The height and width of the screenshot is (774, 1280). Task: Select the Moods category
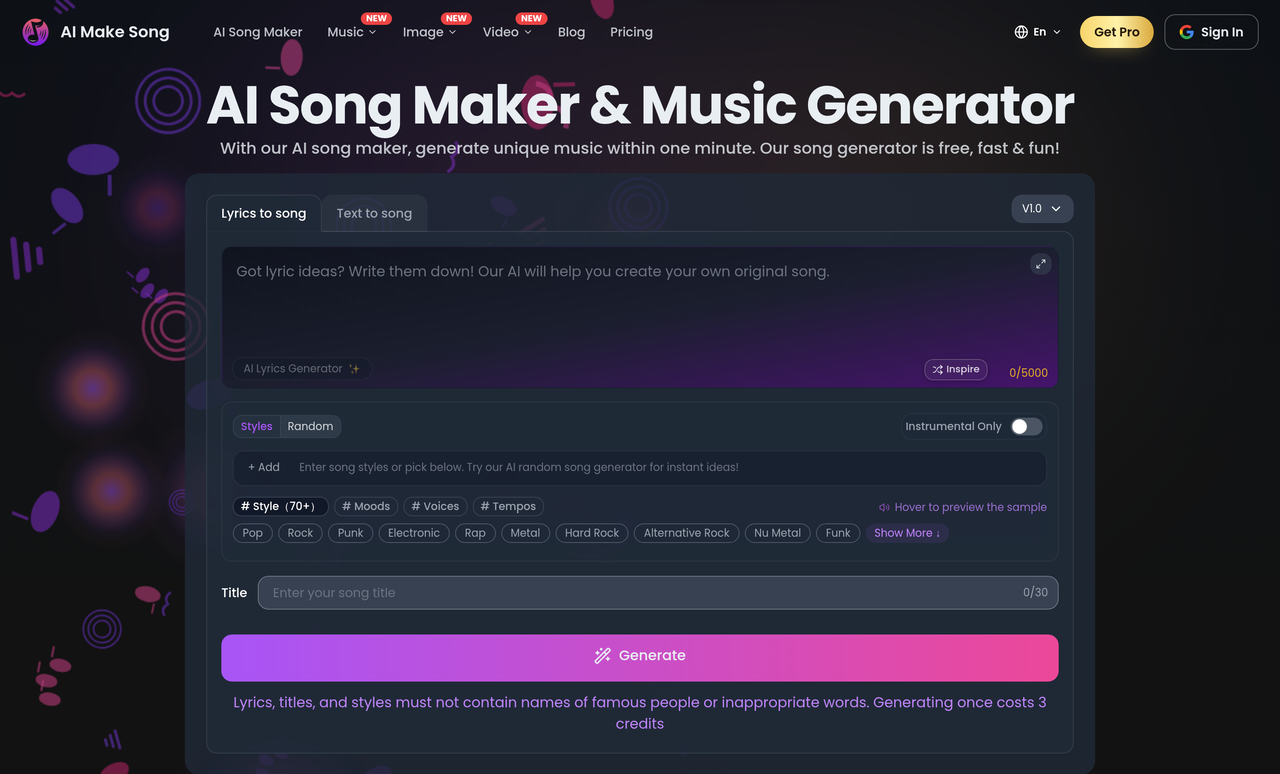[x=366, y=506]
